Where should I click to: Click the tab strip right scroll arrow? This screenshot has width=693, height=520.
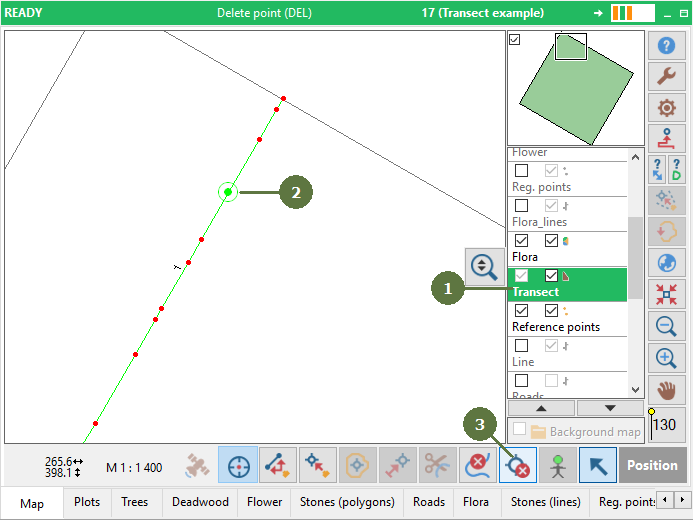tap(682, 500)
